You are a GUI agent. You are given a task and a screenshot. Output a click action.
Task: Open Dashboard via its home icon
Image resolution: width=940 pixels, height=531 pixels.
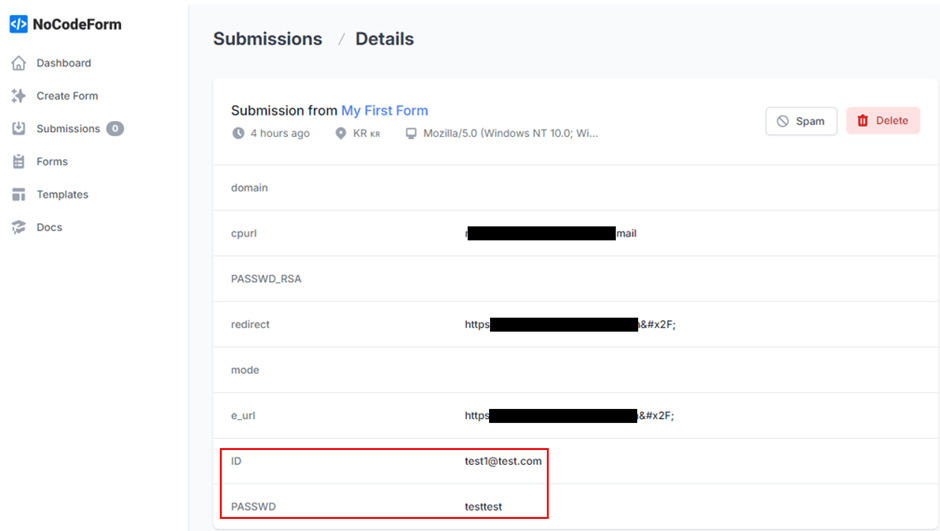[19, 63]
